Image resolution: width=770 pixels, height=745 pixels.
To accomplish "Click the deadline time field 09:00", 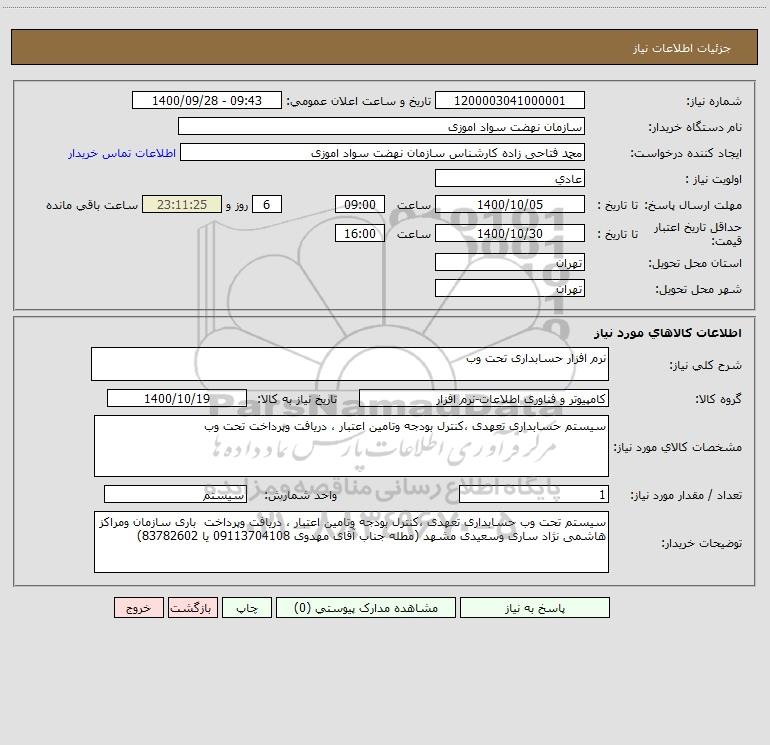I will [x=359, y=204].
